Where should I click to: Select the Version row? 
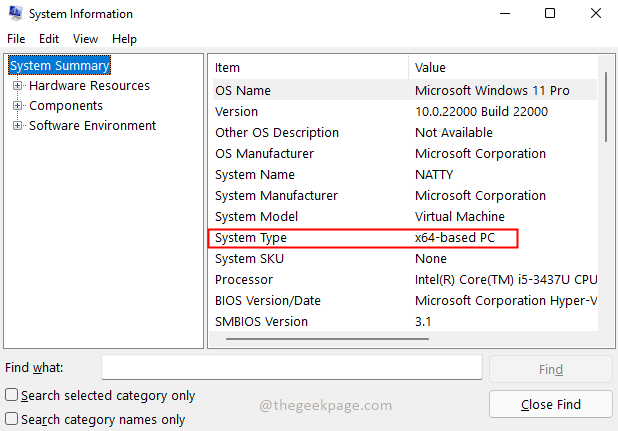tap(405, 111)
